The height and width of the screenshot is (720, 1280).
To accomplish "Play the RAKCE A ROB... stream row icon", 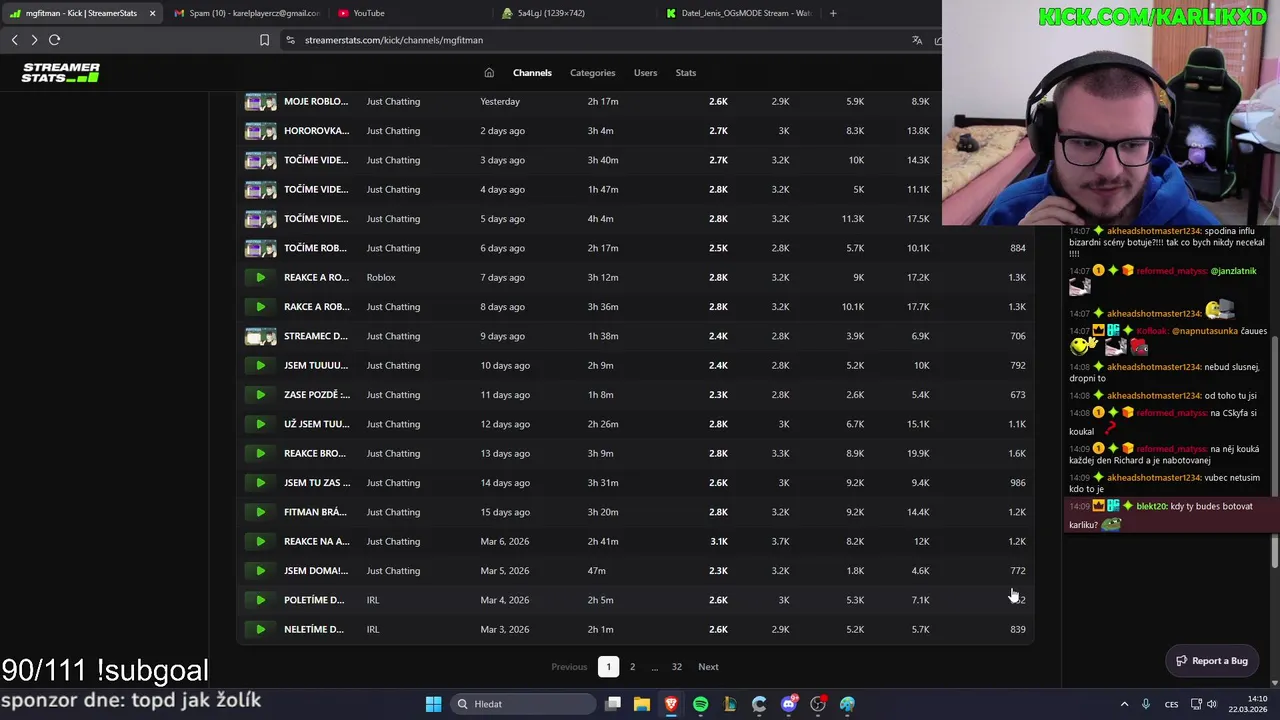I will coord(260,307).
